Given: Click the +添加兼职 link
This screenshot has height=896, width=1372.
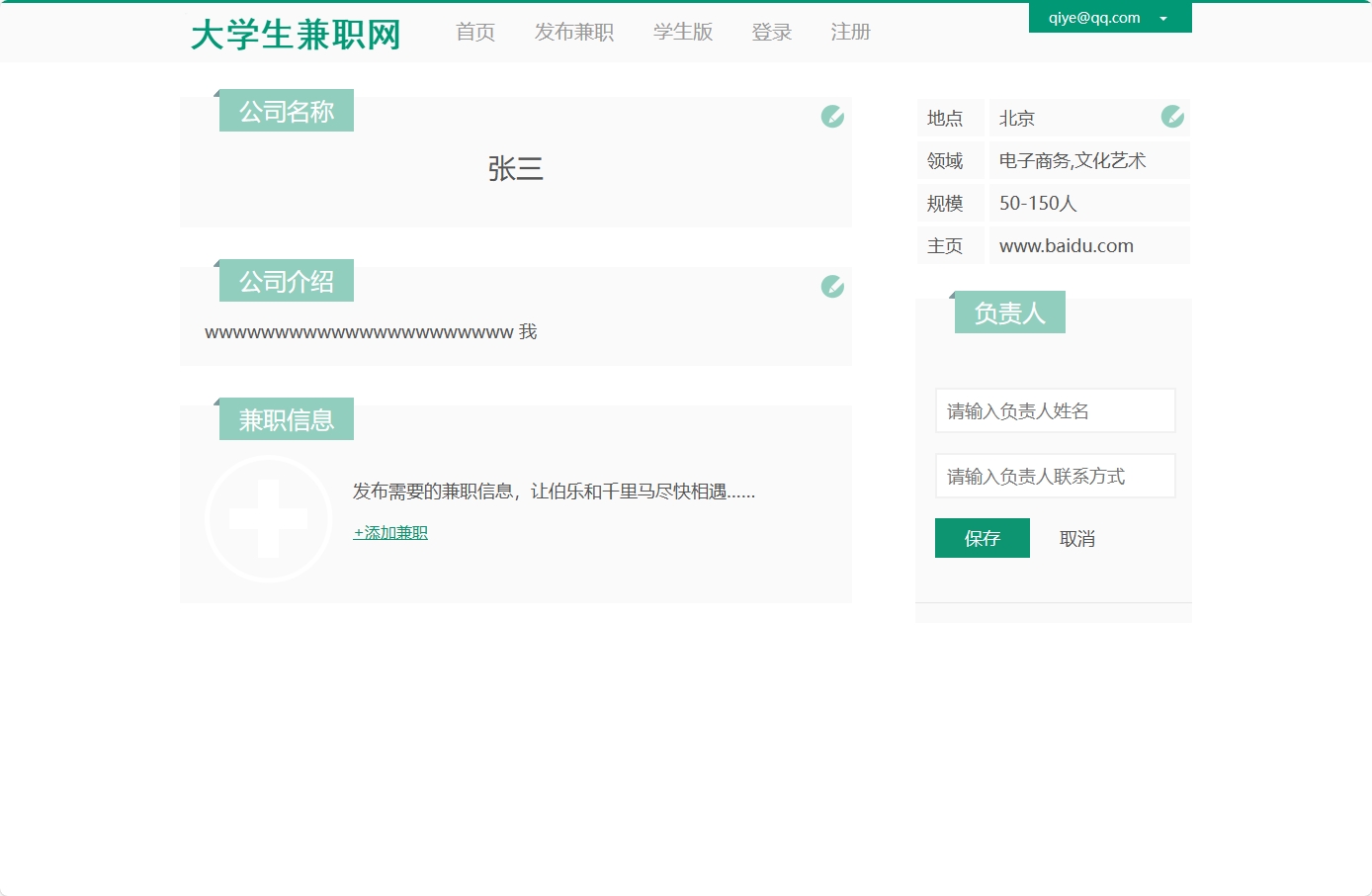Looking at the screenshot, I should tap(388, 532).
